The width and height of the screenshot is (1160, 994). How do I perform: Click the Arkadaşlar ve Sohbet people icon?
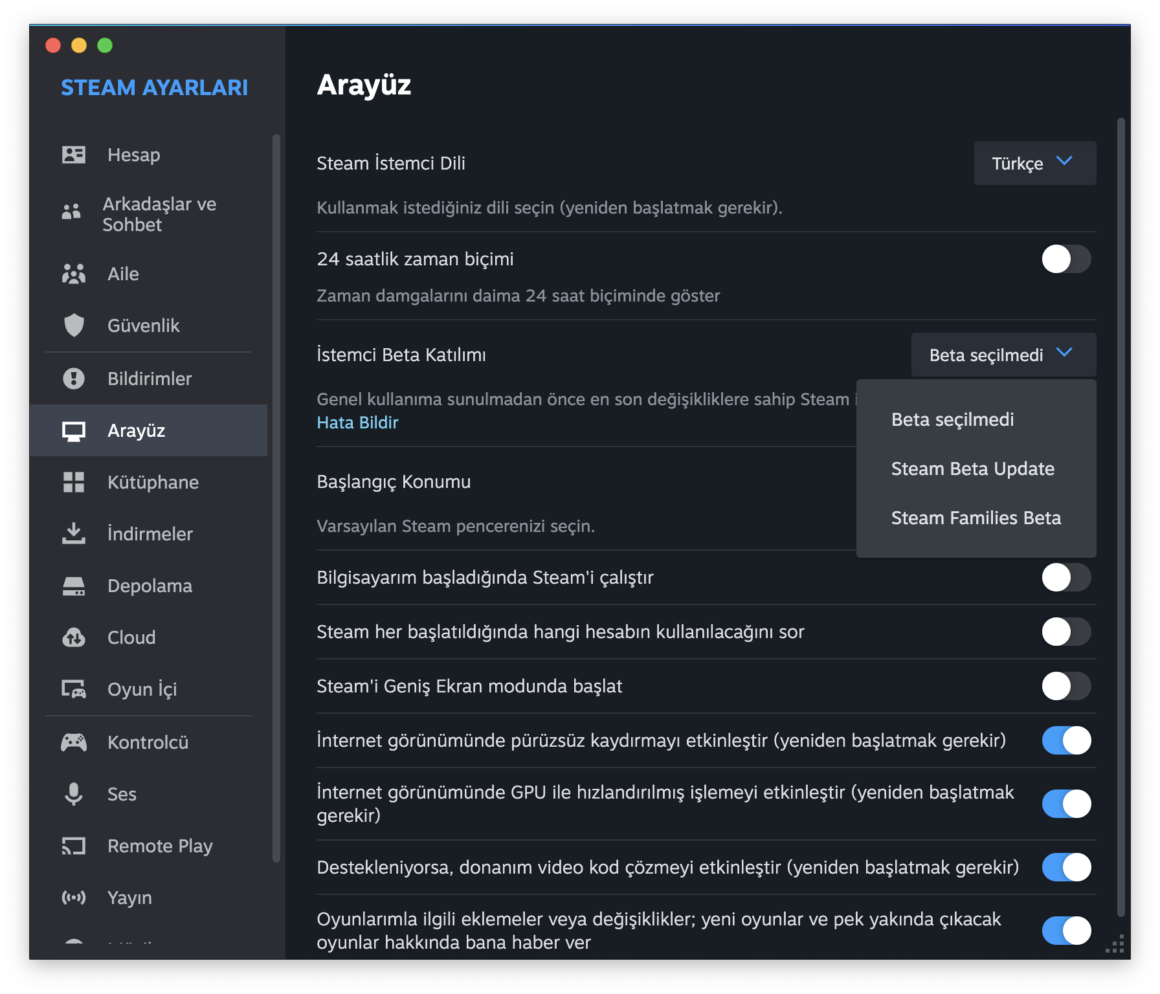coord(71,212)
